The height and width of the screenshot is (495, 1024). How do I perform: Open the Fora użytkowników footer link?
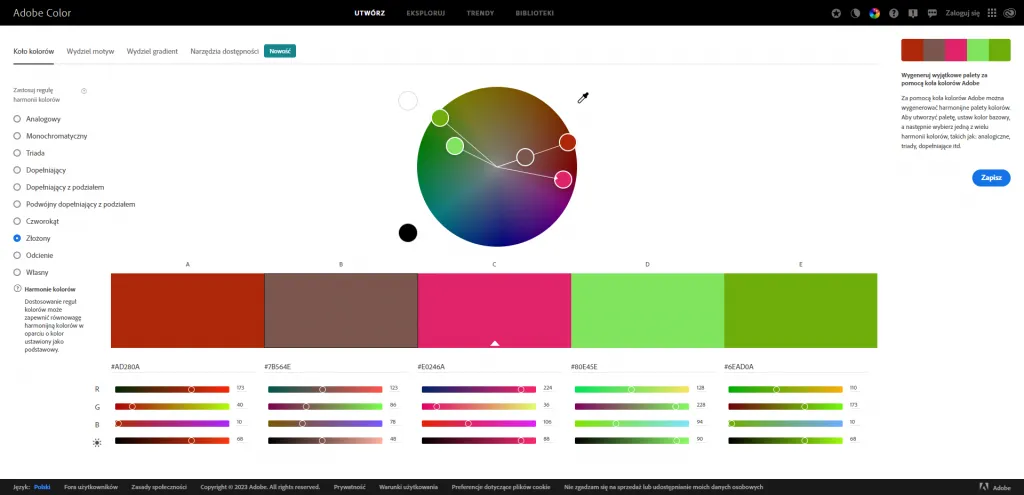point(91,487)
